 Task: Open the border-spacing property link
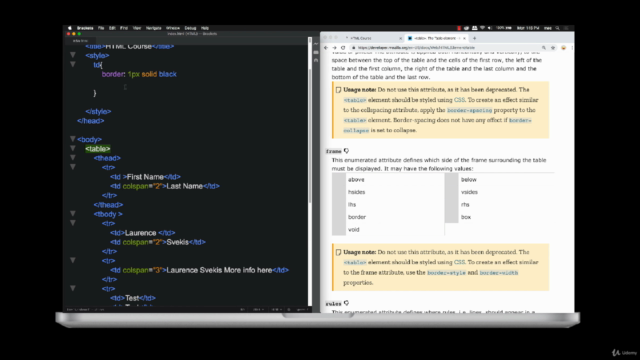[469, 110]
